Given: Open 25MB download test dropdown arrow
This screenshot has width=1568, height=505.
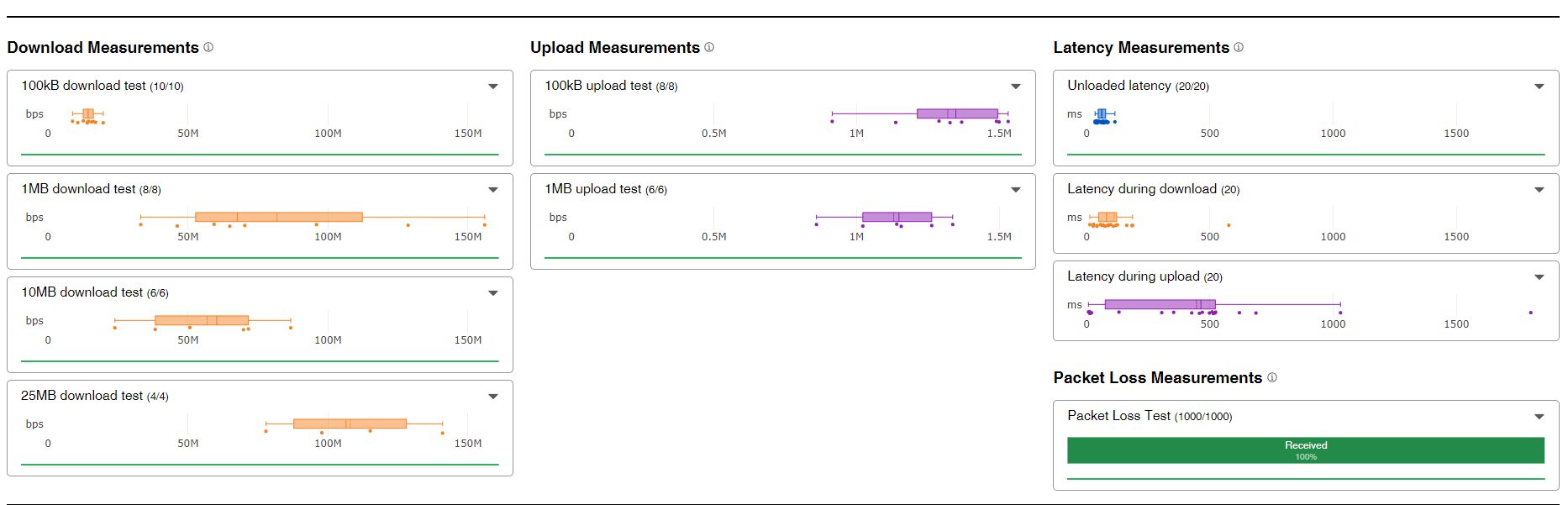Looking at the screenshot, I should [493, 397].
